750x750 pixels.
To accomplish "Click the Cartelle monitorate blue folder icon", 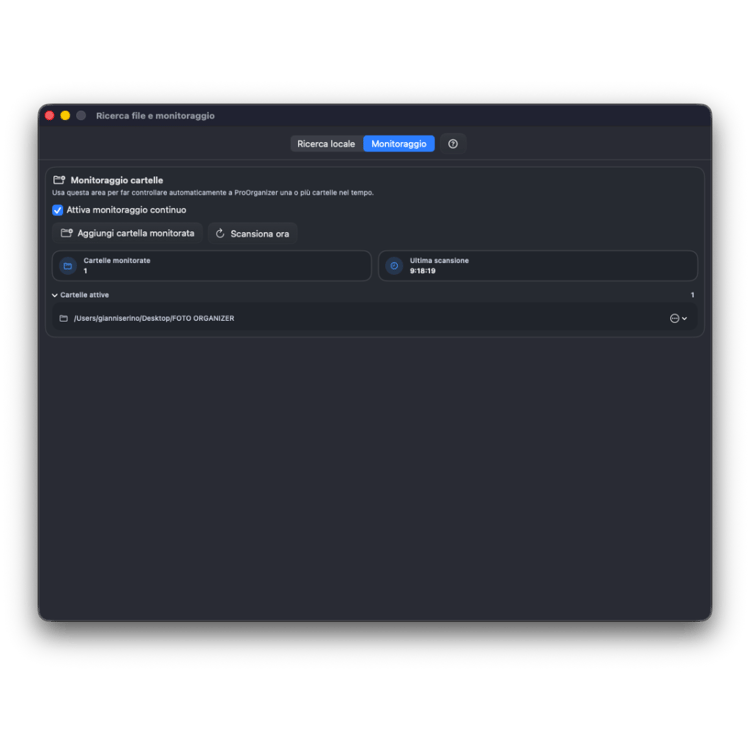I will [x=68, y=266].
